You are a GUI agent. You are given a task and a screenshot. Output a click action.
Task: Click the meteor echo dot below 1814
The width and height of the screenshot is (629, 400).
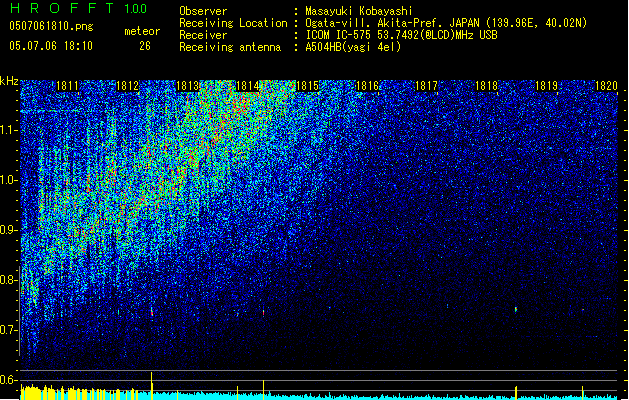tap(264, 312)
